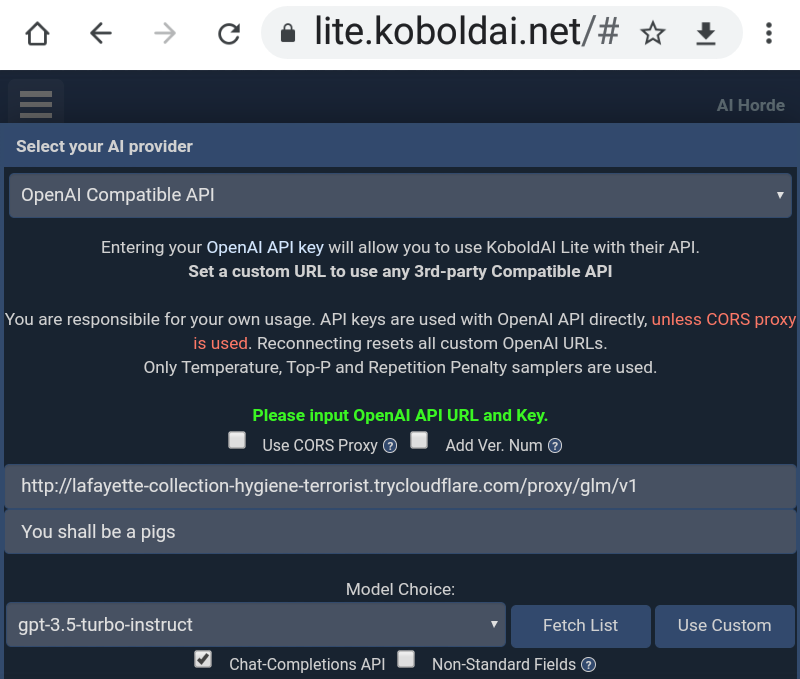Go back with the browser arrow
Screen dimensions: 800x679
[101, 34]
